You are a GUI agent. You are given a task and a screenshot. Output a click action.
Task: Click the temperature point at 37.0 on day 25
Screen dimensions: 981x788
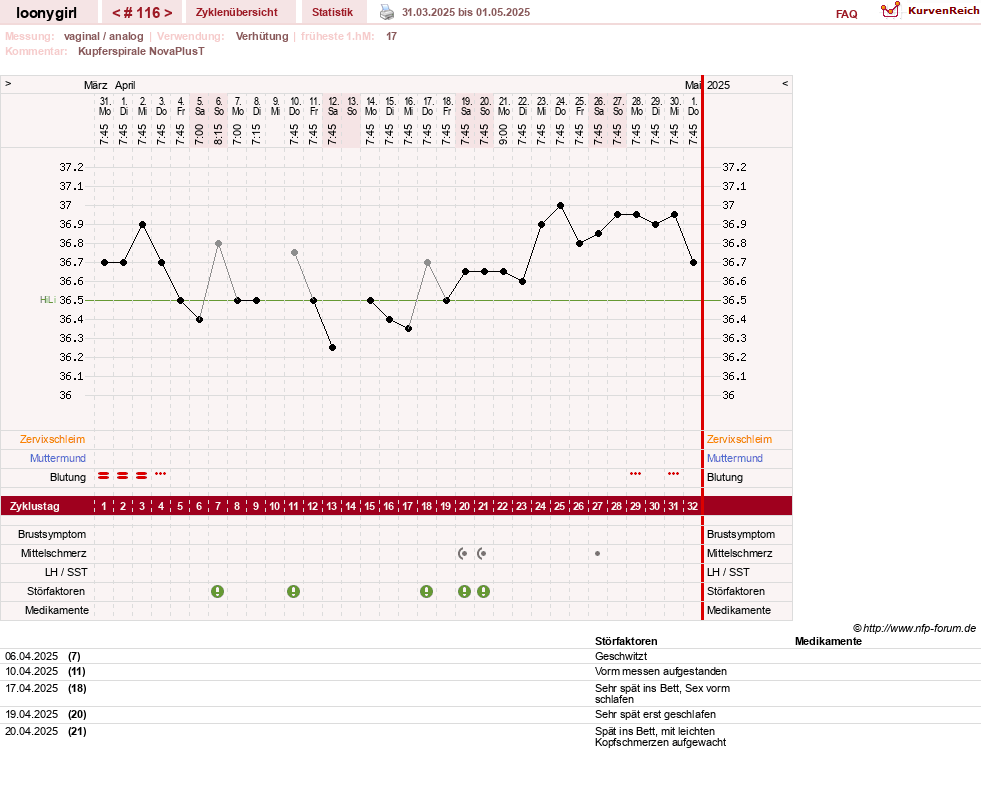(561, 206)
